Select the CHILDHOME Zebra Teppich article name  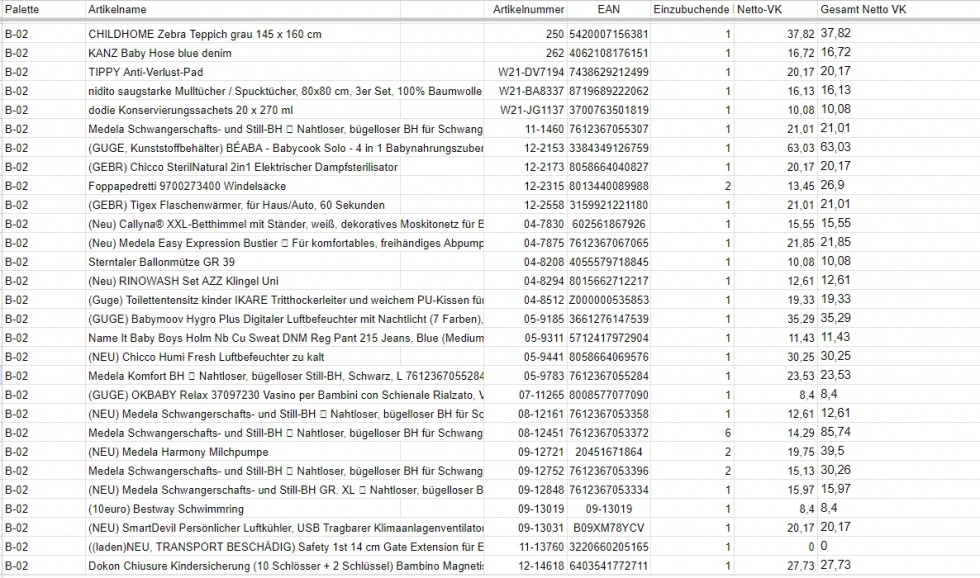click(205, 34)
